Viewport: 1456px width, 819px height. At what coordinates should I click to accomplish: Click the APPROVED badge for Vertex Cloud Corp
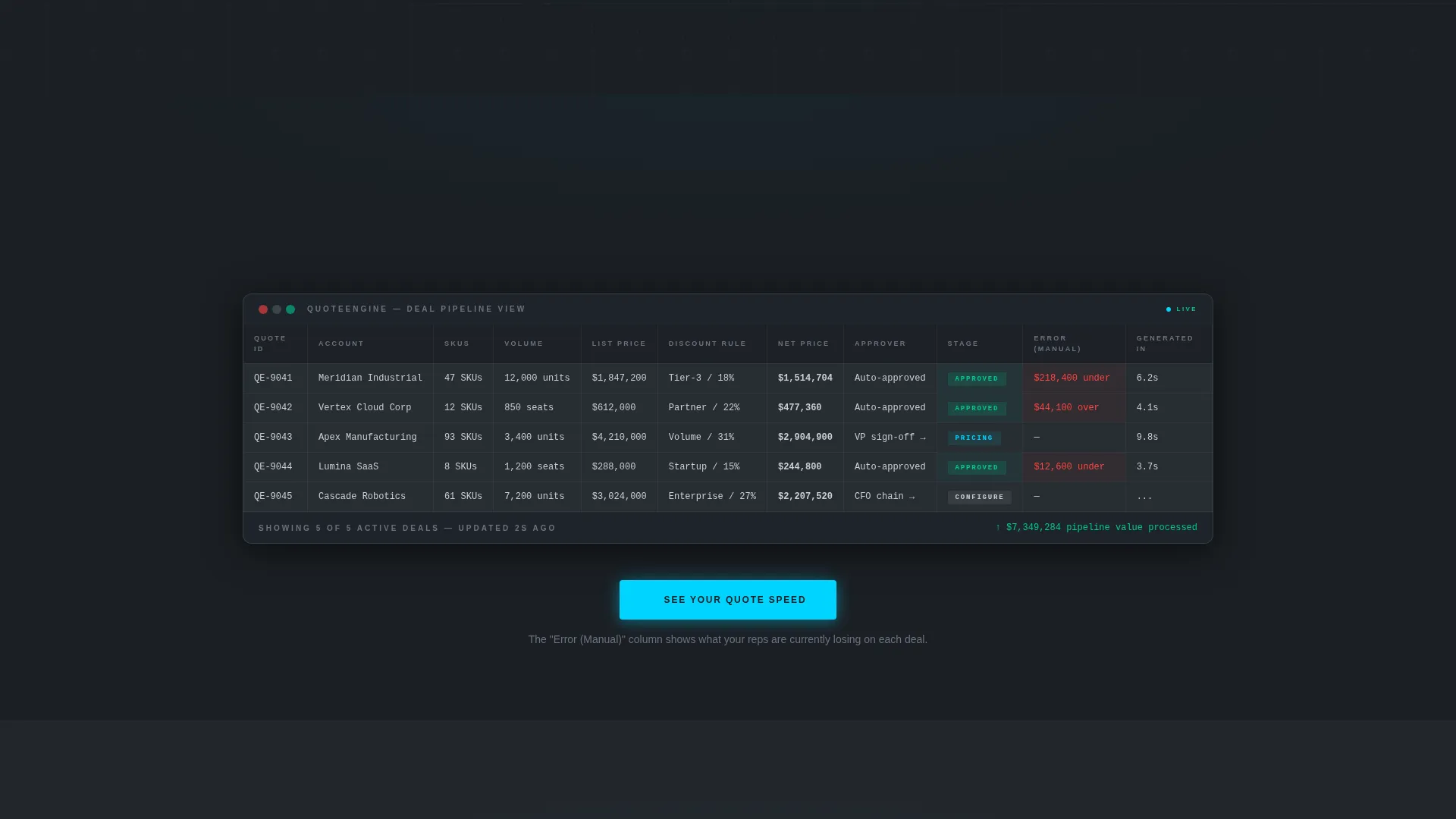click(x=977, y=408)
